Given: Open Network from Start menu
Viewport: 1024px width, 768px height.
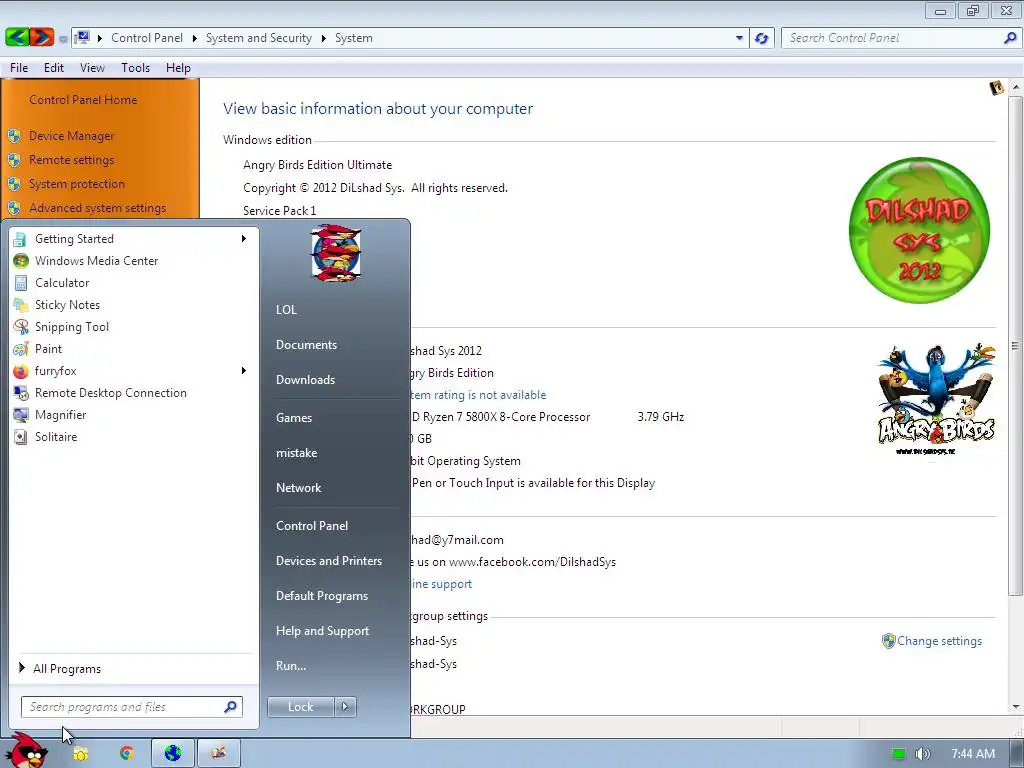Looking at the screenshot, I should (298, 488).
